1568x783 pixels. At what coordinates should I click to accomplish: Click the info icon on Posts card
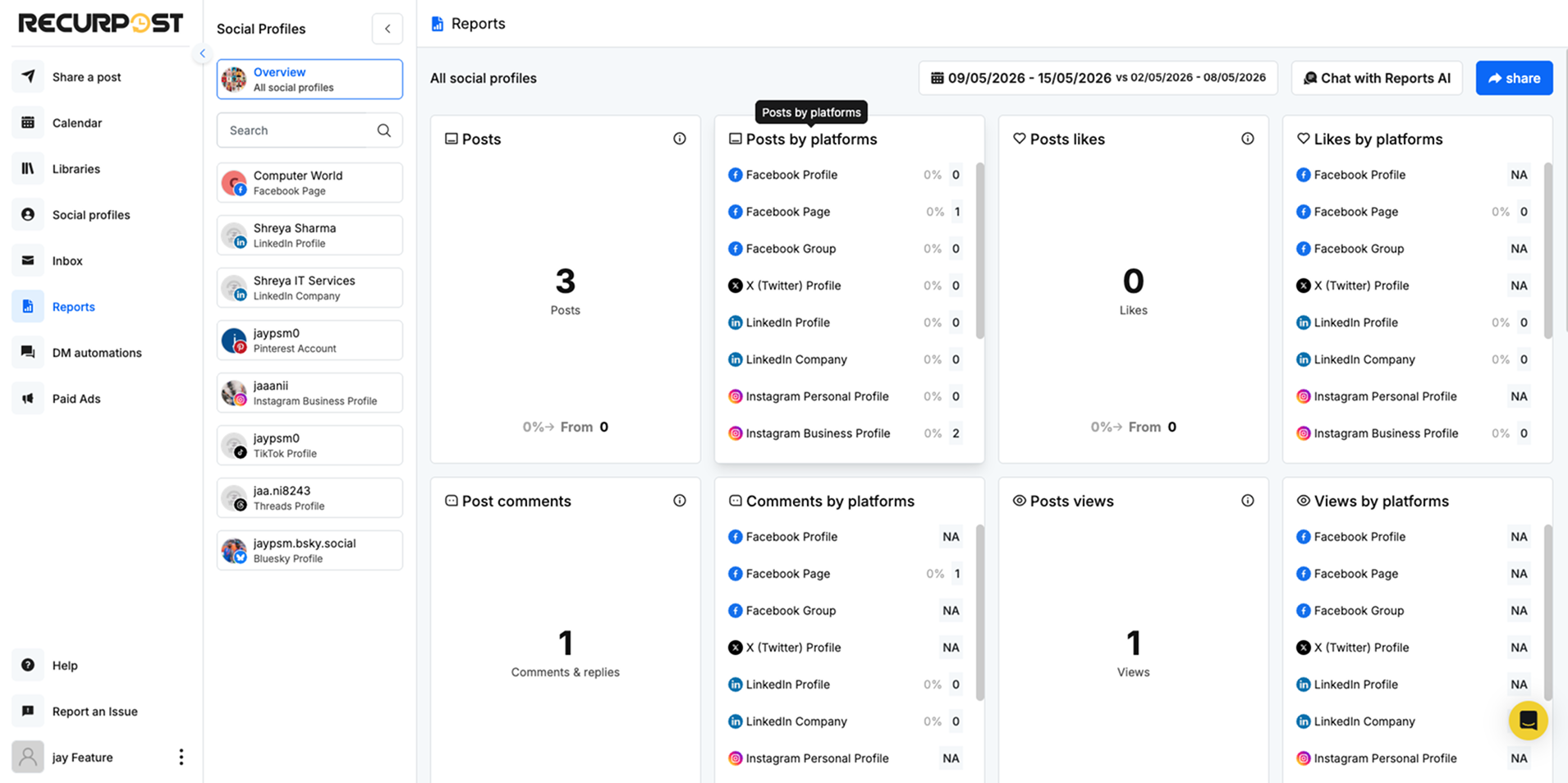pos(680,139)
